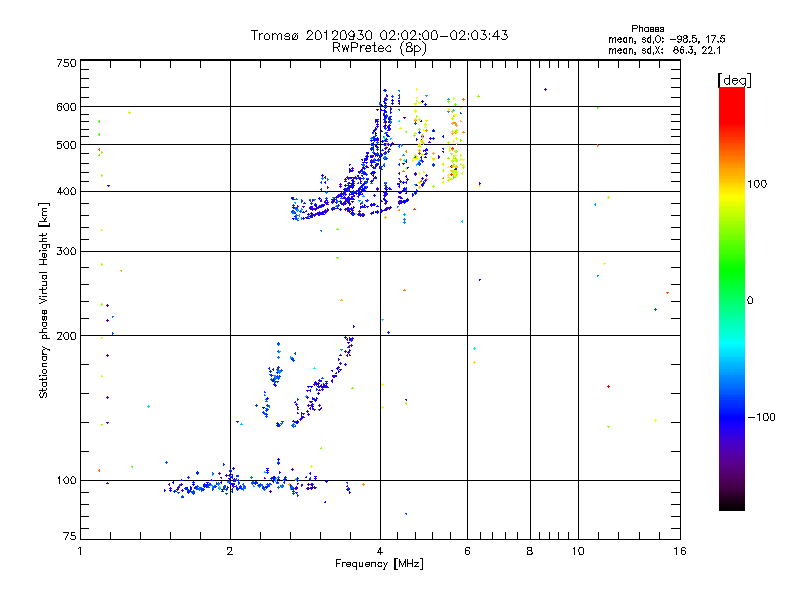
Task: Click the x-axis label '2'
Action: tap(230, 551)
